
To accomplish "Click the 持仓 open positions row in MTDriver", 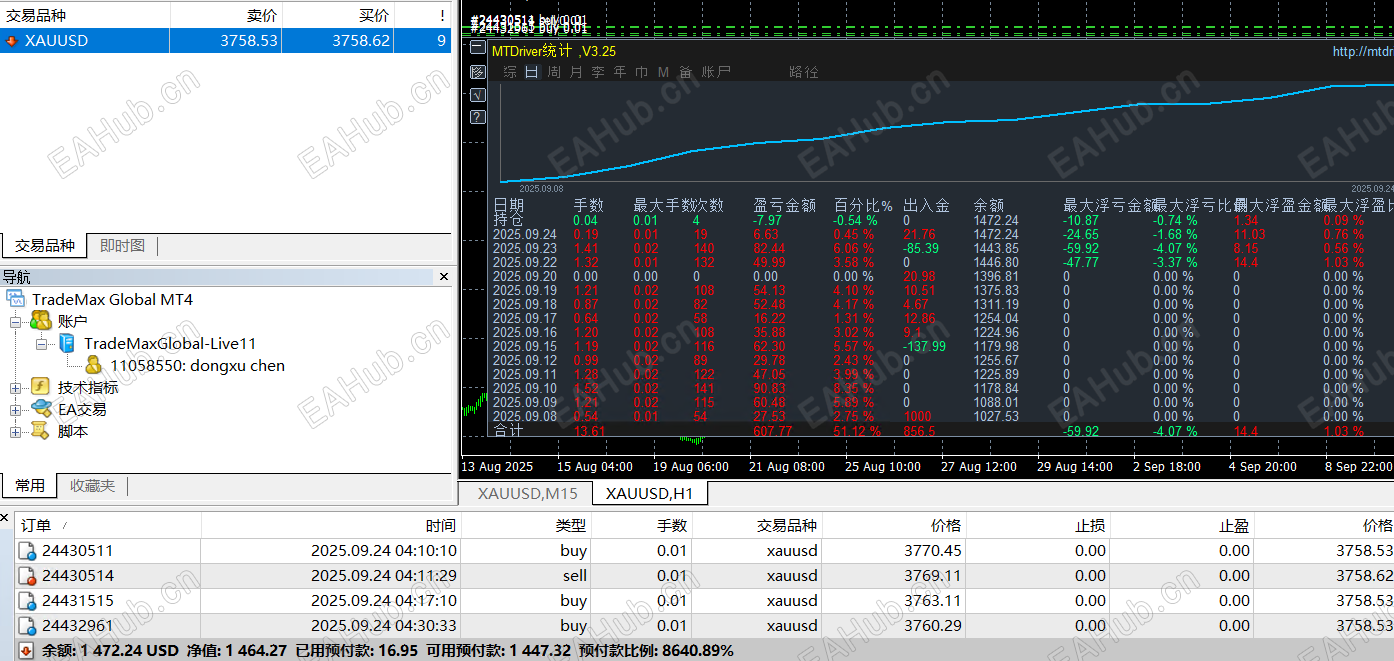I will tap(940, 221).
